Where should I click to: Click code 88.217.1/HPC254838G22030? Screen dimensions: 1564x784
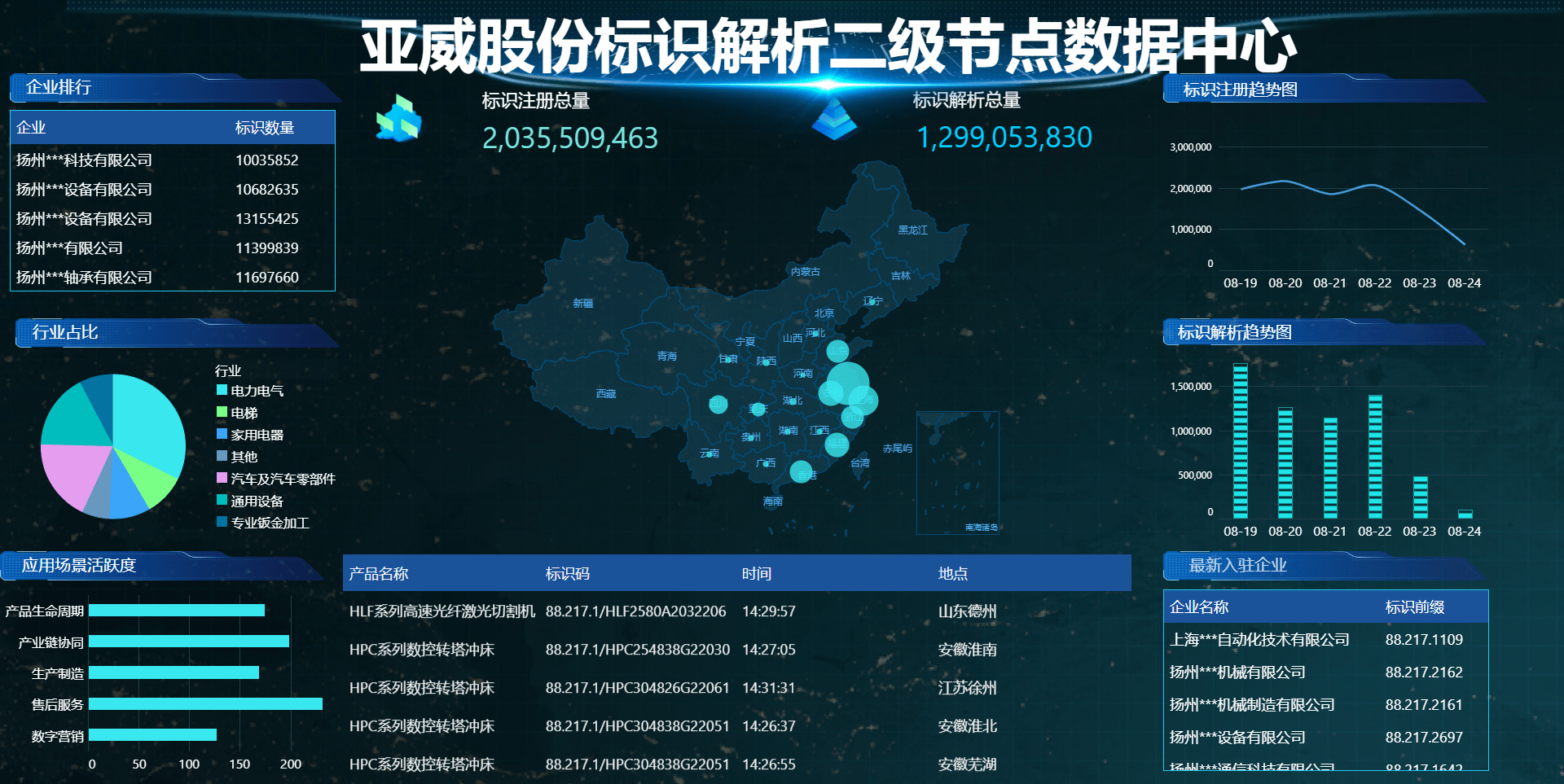tap(638, 650)
